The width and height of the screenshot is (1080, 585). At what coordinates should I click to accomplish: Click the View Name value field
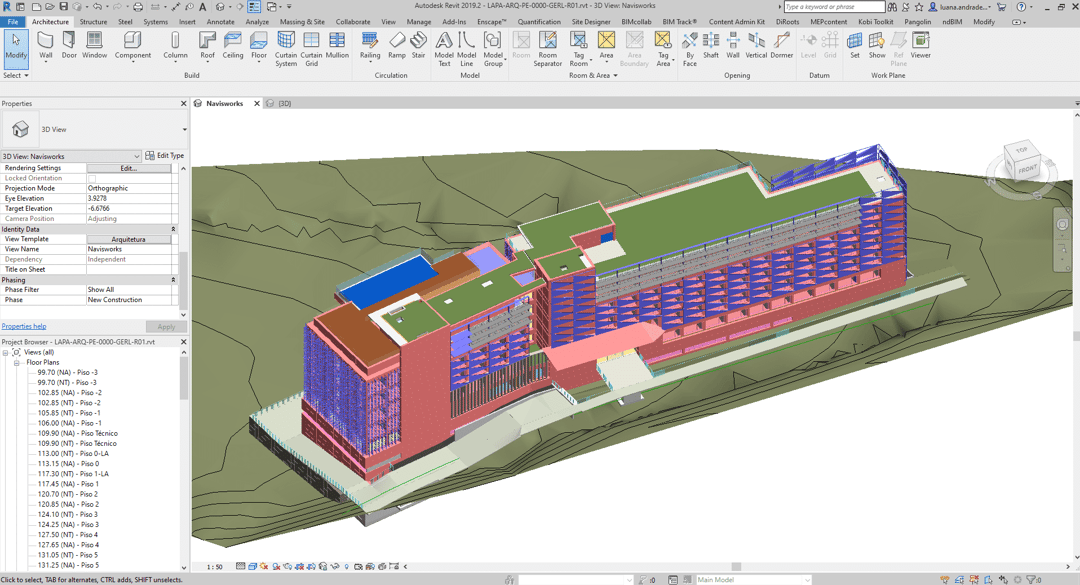point(129,249)
